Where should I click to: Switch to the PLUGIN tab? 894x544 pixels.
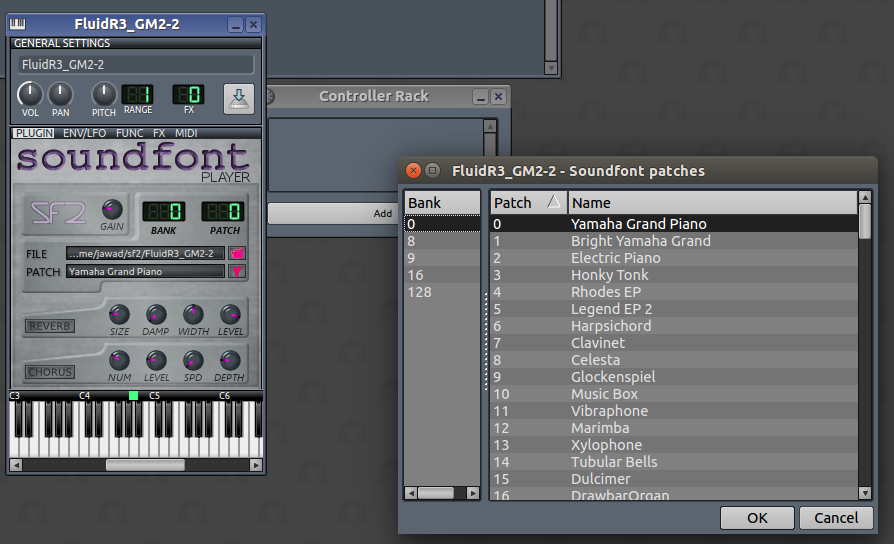pyautogui.click(x=34, y=133)
